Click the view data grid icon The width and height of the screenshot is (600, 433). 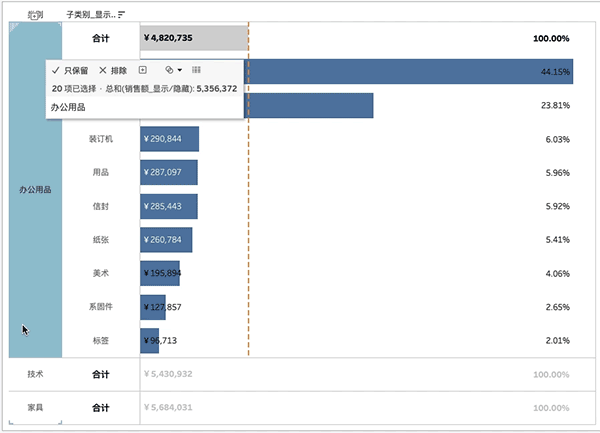pyautogui.click(x=196, y=70)
